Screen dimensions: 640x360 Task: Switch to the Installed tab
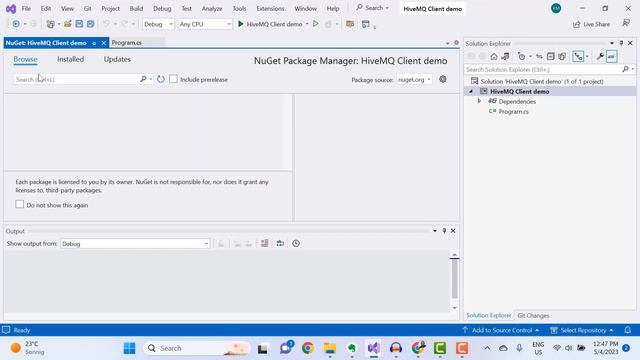[71, 59]
